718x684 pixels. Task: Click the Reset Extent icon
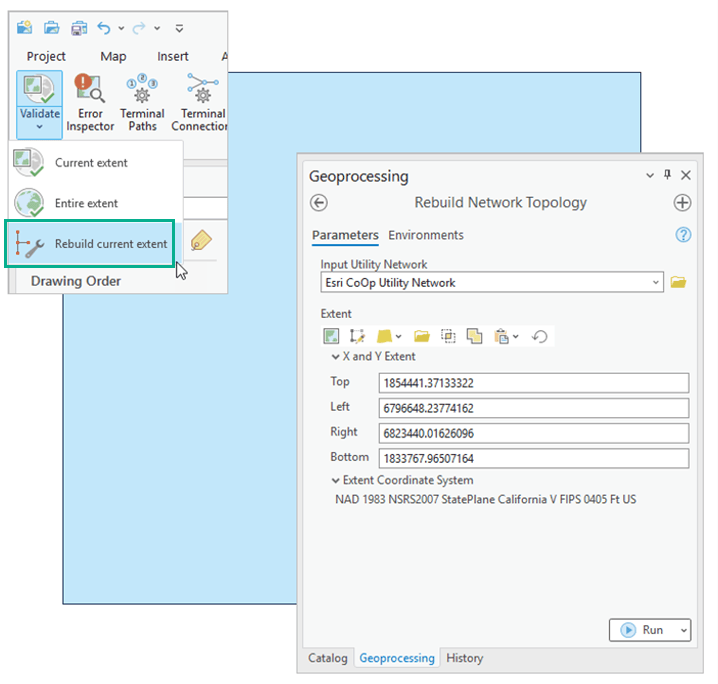click(540, 337)
